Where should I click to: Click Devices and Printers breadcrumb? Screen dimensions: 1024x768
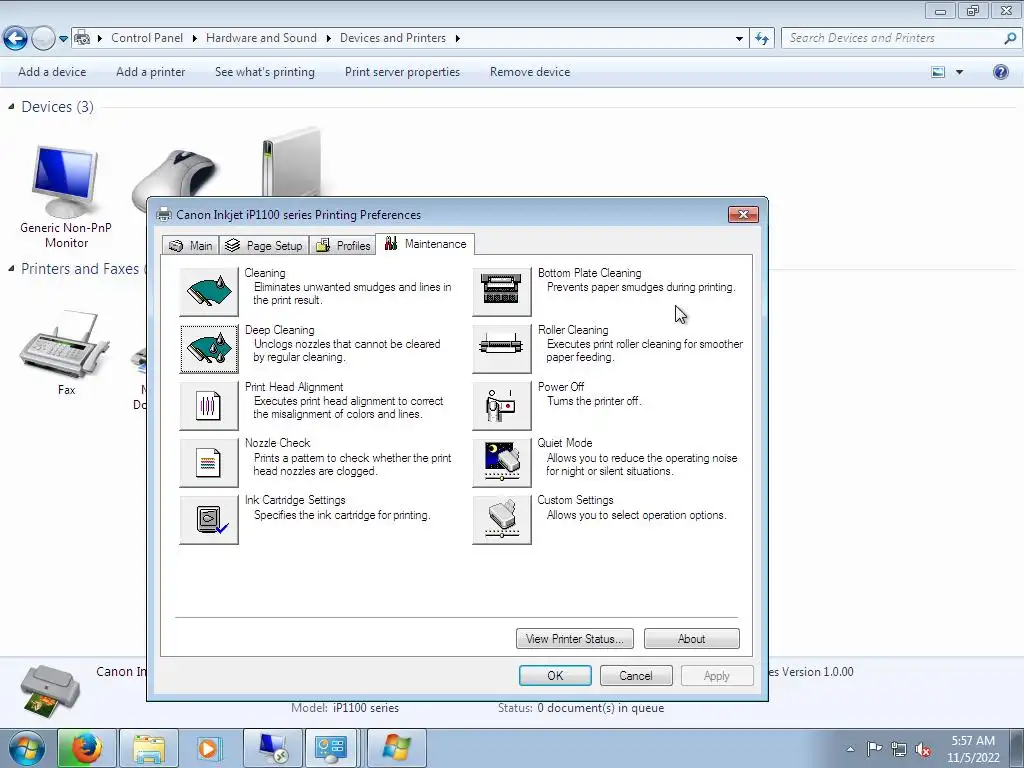[392, 38]
